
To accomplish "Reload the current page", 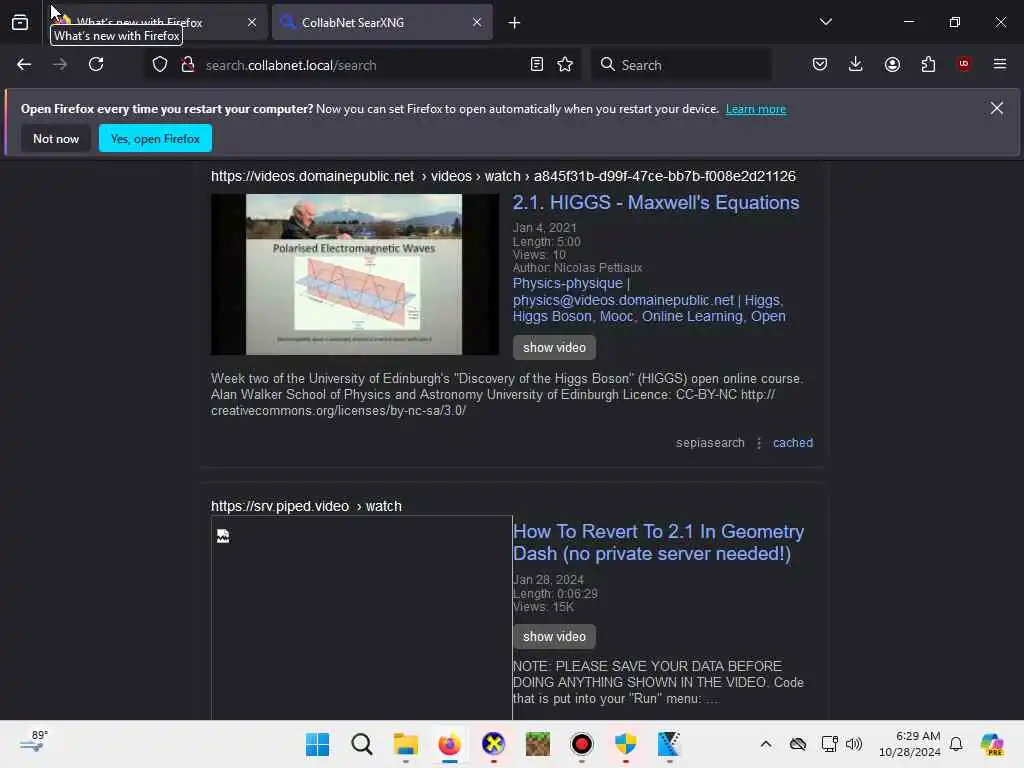I will pyautogui.click(x=96, y=64).
